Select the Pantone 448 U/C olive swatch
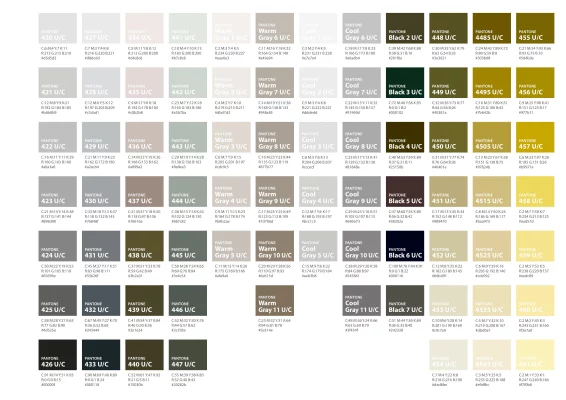The width and height of the screenshot is (566, 400). (448, 29)
